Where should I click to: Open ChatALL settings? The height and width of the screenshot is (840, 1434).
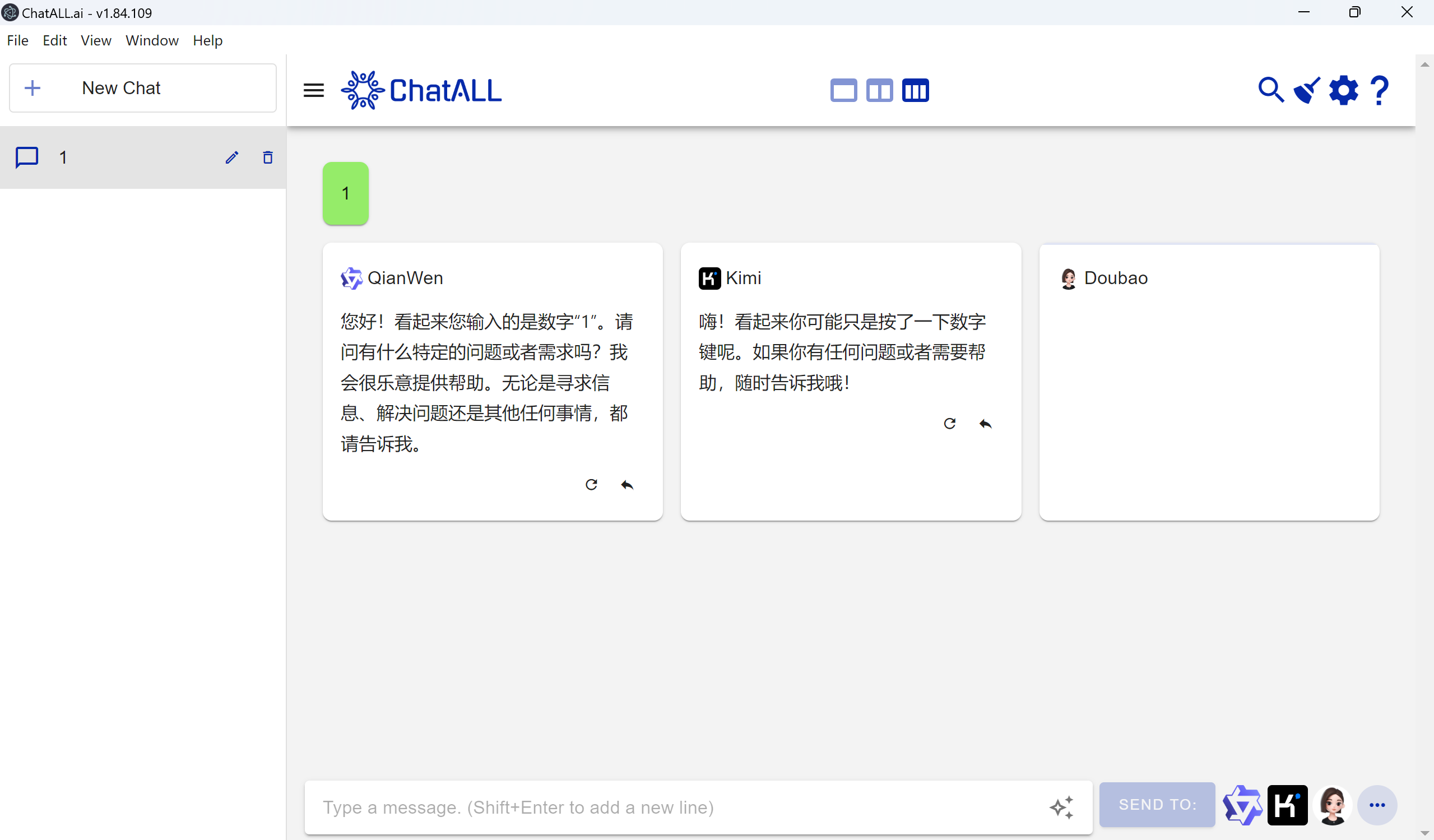pos(1343,90)
